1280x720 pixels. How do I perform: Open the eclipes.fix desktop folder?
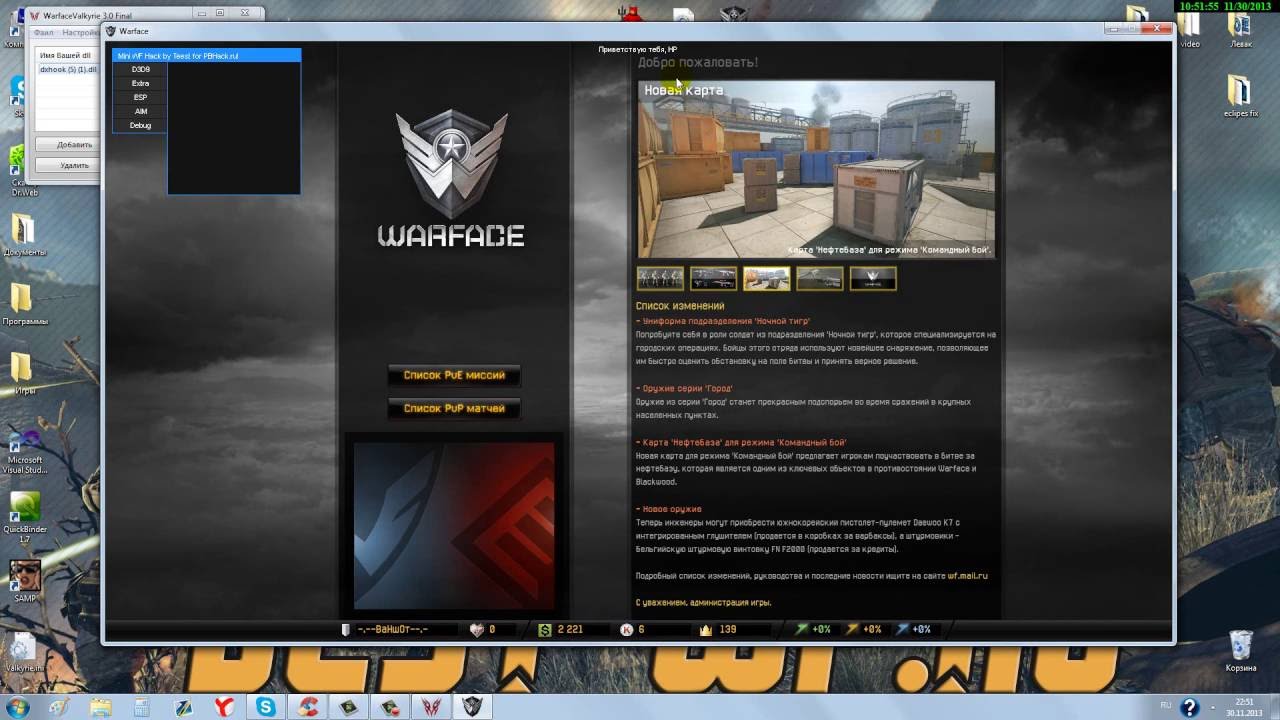pyautogui.click(x=1240, y=97)
